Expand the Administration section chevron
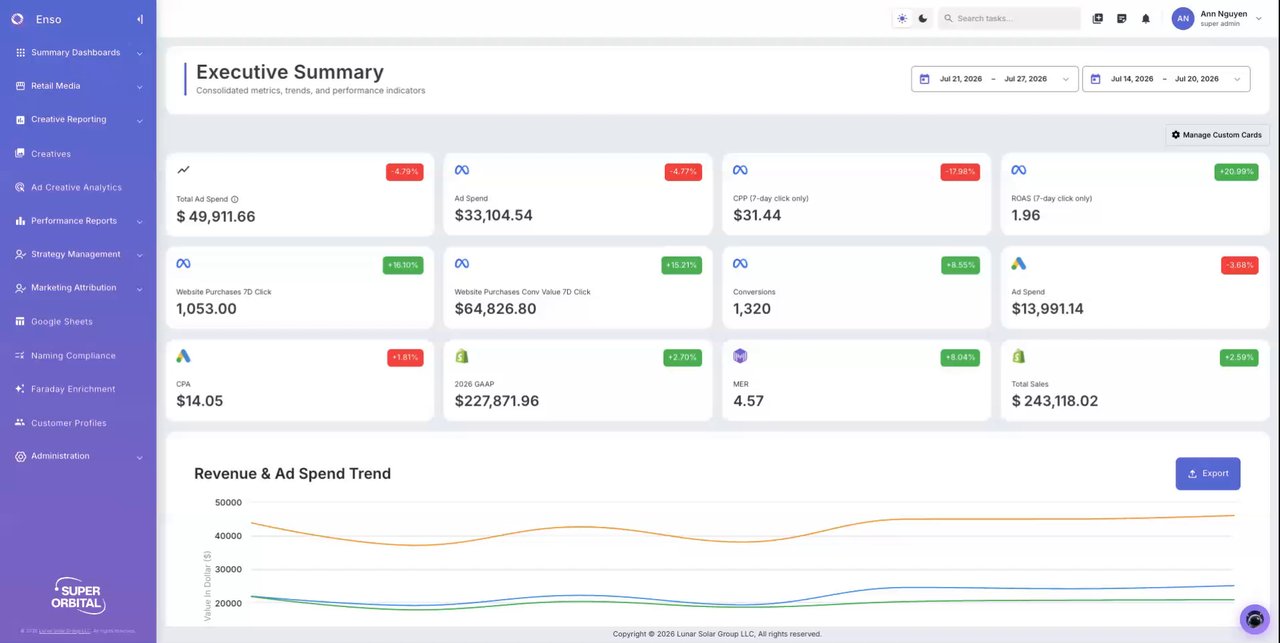Image resolution: width=1280 pixels, height=643 pixels. (x=139, y=457)
